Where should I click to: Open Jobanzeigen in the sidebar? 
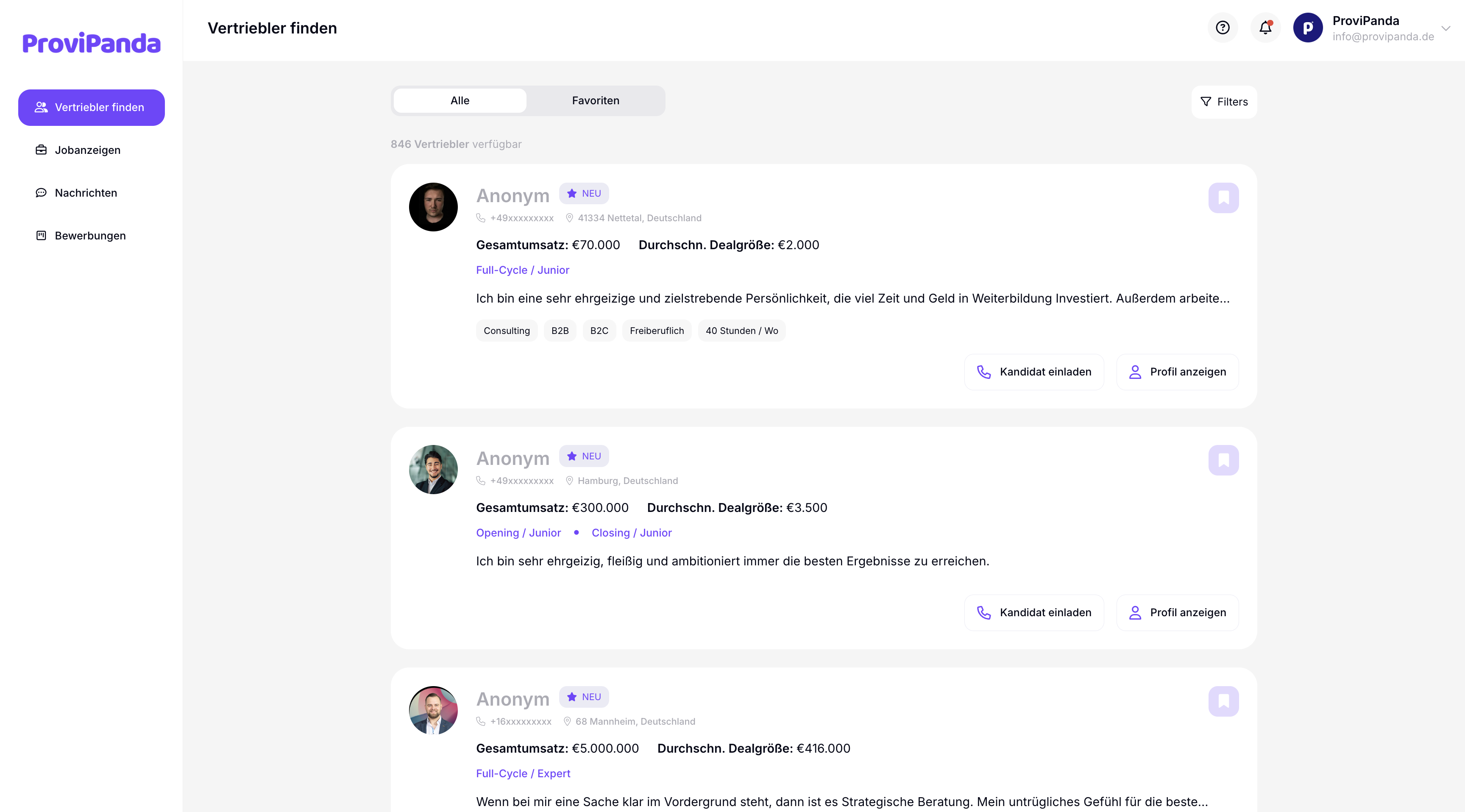(88, 150)
